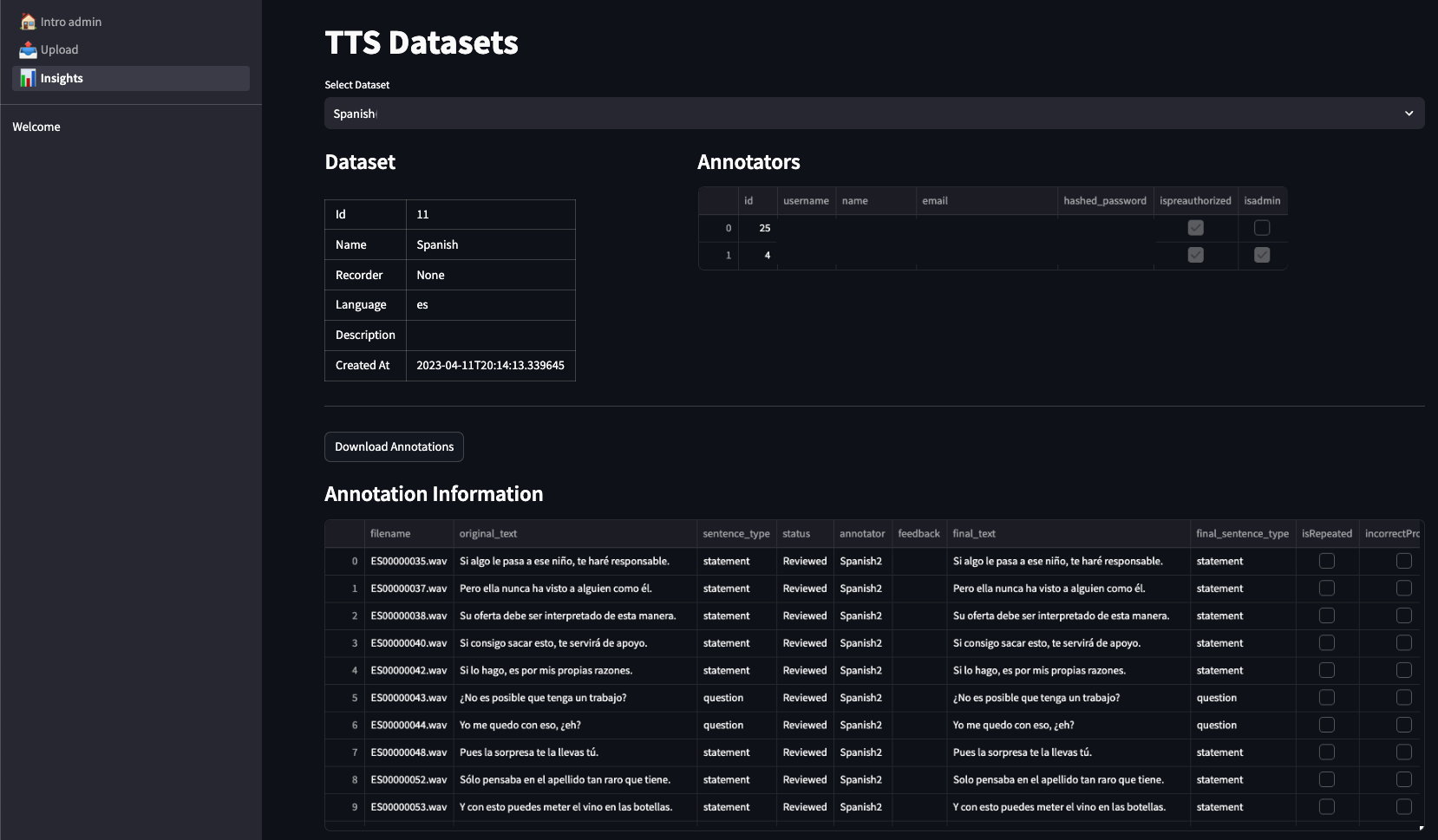Select the ES00000038.wav filename cell
The image size is (1438, 840).
(409, 615)
